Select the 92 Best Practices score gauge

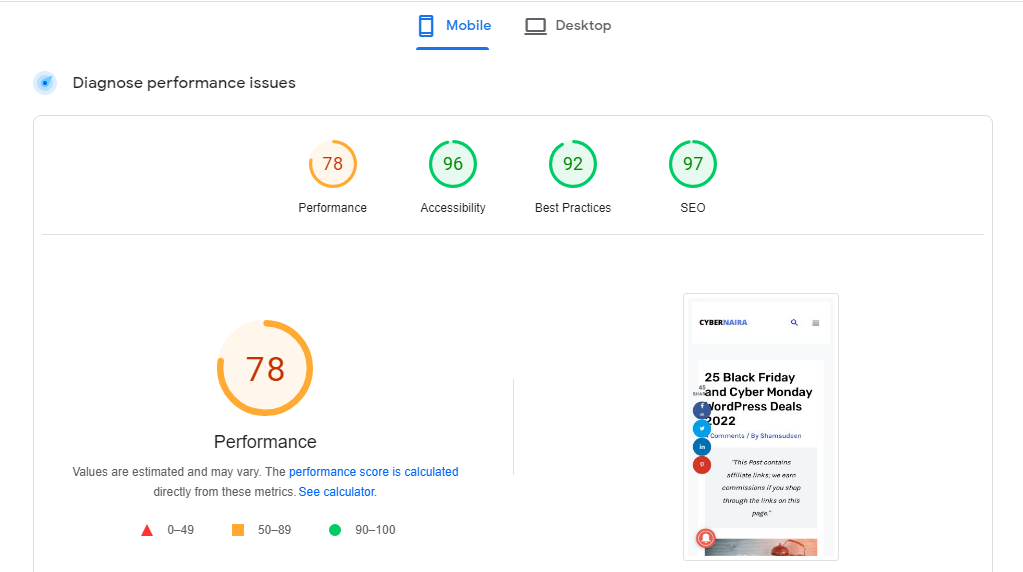(x=573, y=164)
